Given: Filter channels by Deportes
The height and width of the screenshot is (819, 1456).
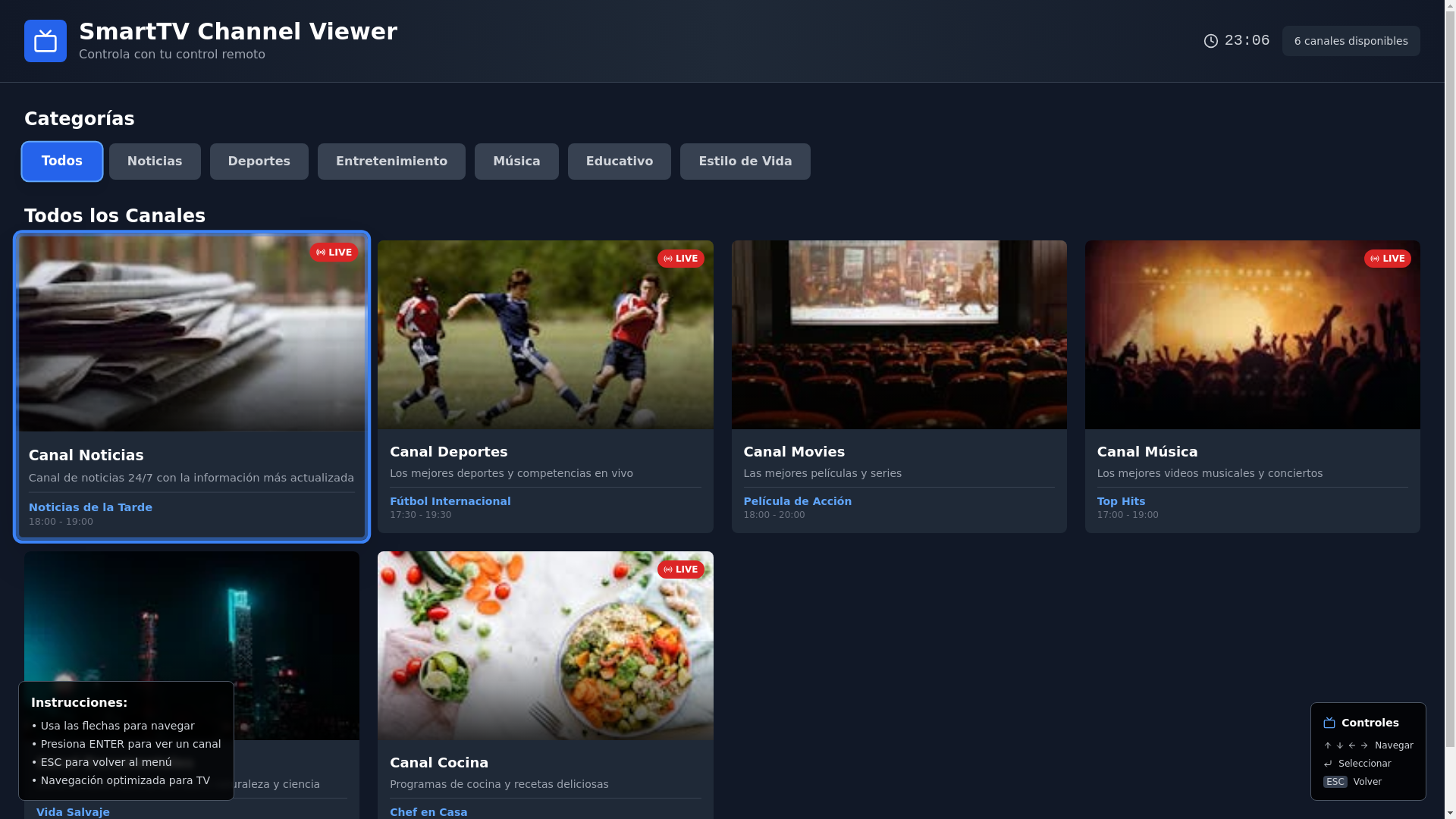Looking at the screenshot, I should [259, 162].
